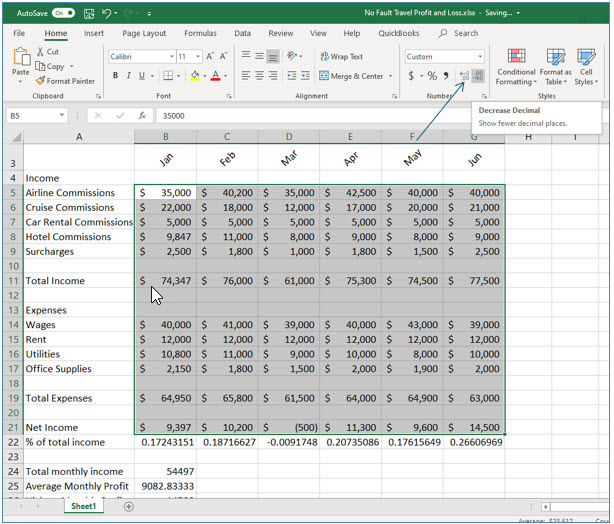
Task: Select the Sheet1 tab
Action: click(x=83, y=506)
